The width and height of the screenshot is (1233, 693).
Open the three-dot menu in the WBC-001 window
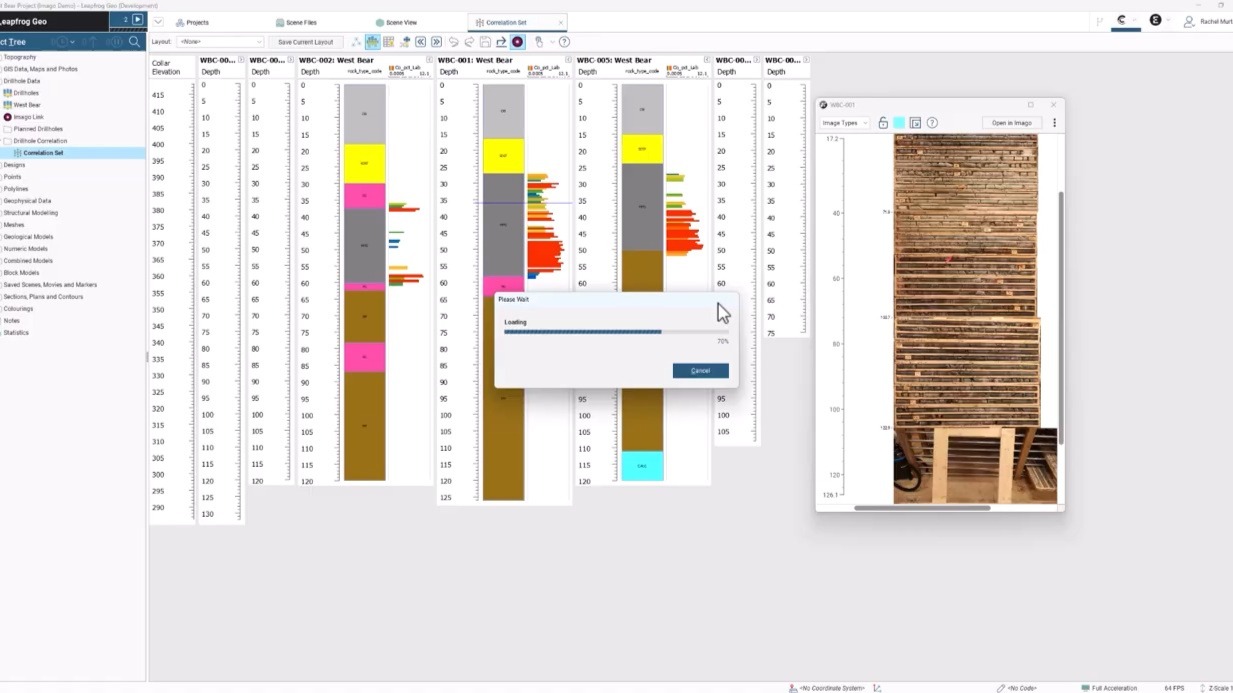click(1054, 123)
